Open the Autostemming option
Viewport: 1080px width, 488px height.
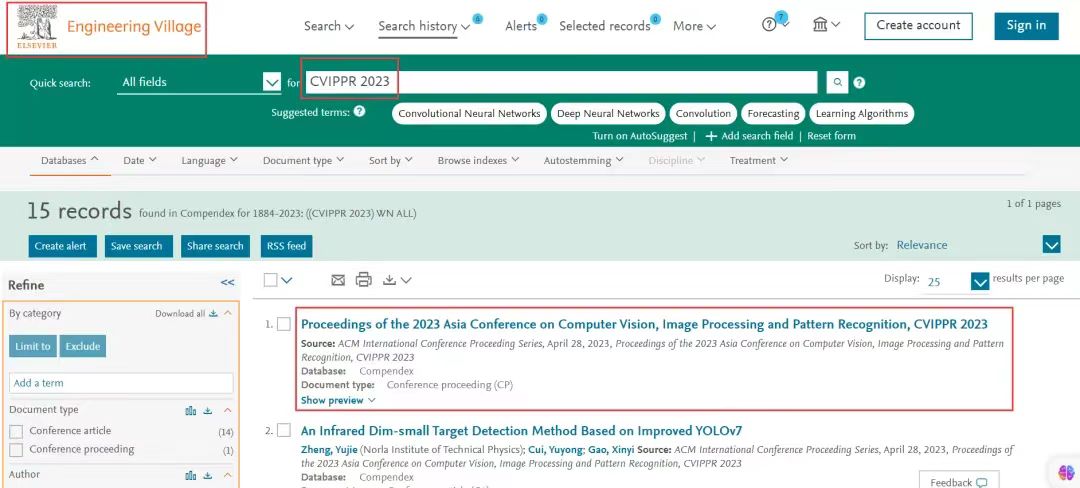pyautogui.click(x=583, y=160)
